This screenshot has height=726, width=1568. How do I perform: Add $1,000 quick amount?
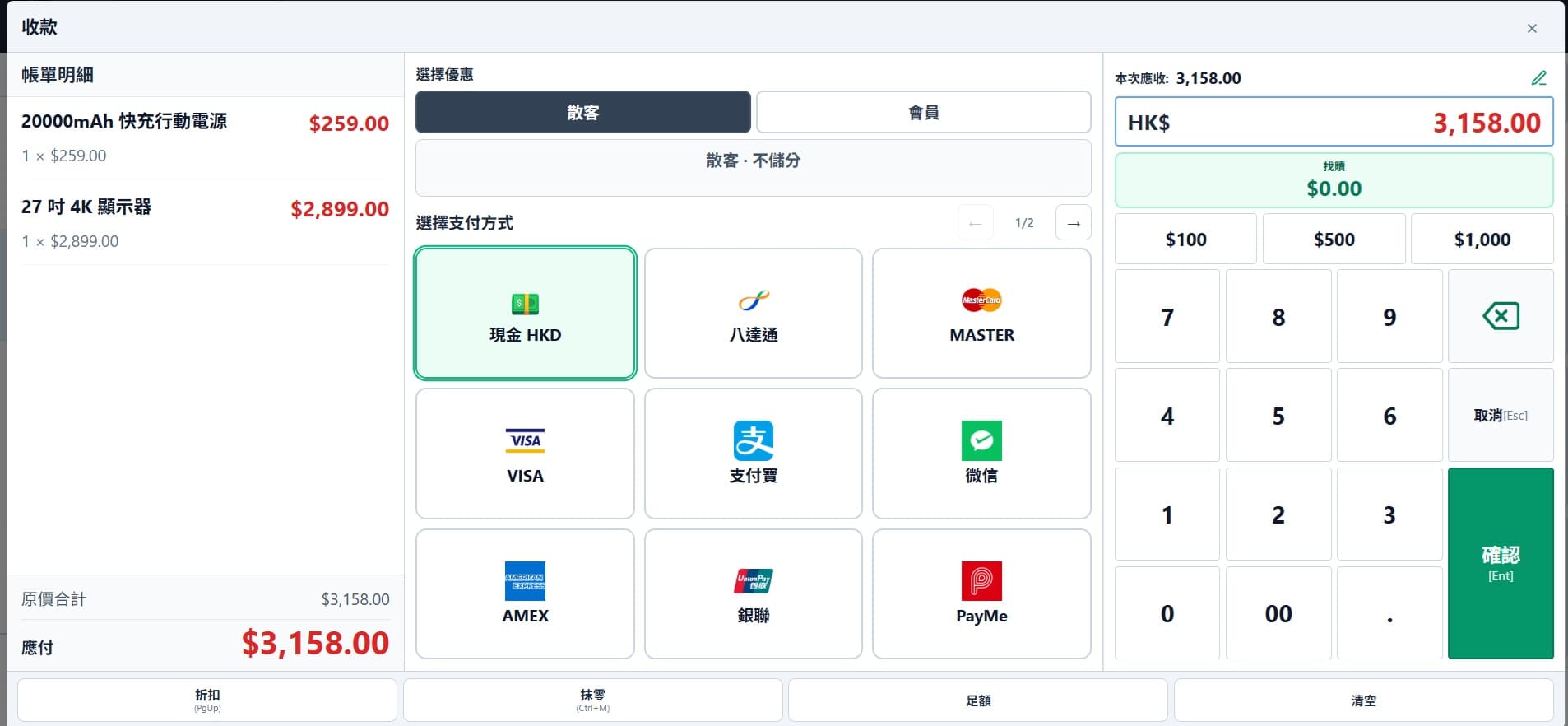coord(1482,240)
